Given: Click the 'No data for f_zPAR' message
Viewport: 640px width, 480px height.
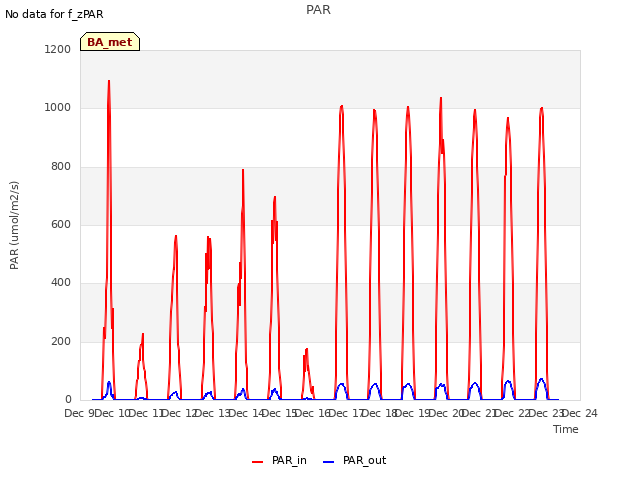Looking at the screenshot, I should [54, 14].
